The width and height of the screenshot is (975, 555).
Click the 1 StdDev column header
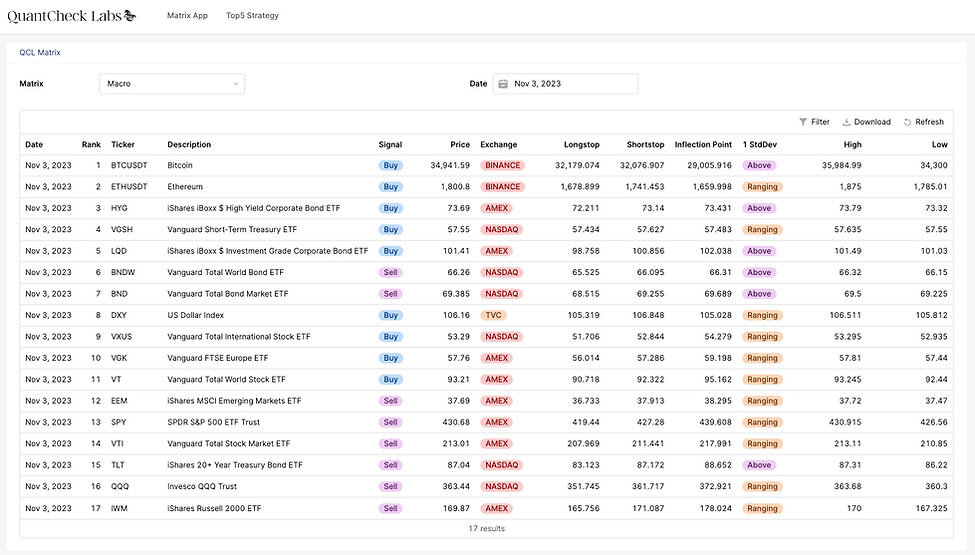pyautogui.click(x=760, y=144)
